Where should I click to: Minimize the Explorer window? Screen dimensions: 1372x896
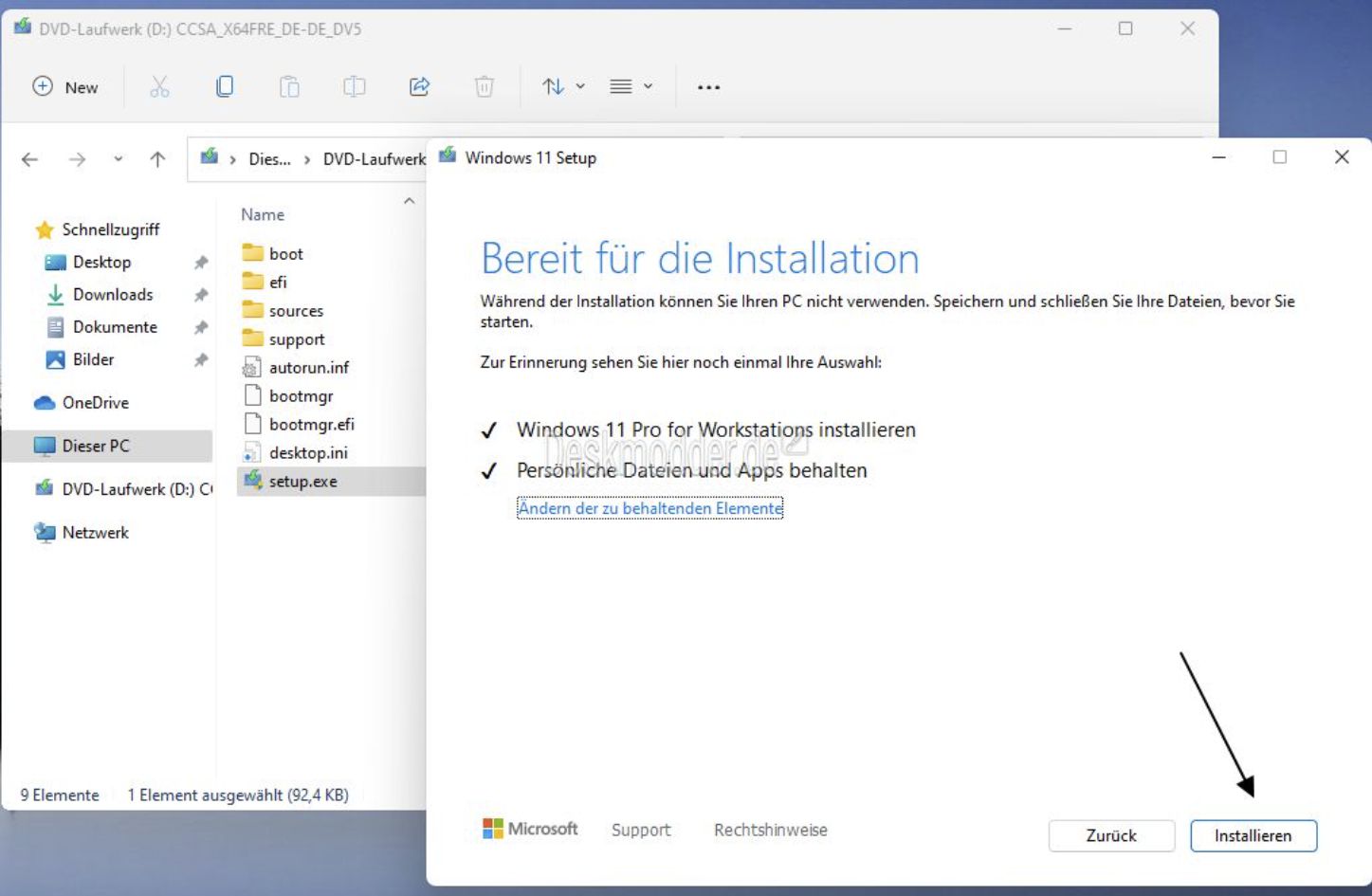click(x=1065, y=28)
